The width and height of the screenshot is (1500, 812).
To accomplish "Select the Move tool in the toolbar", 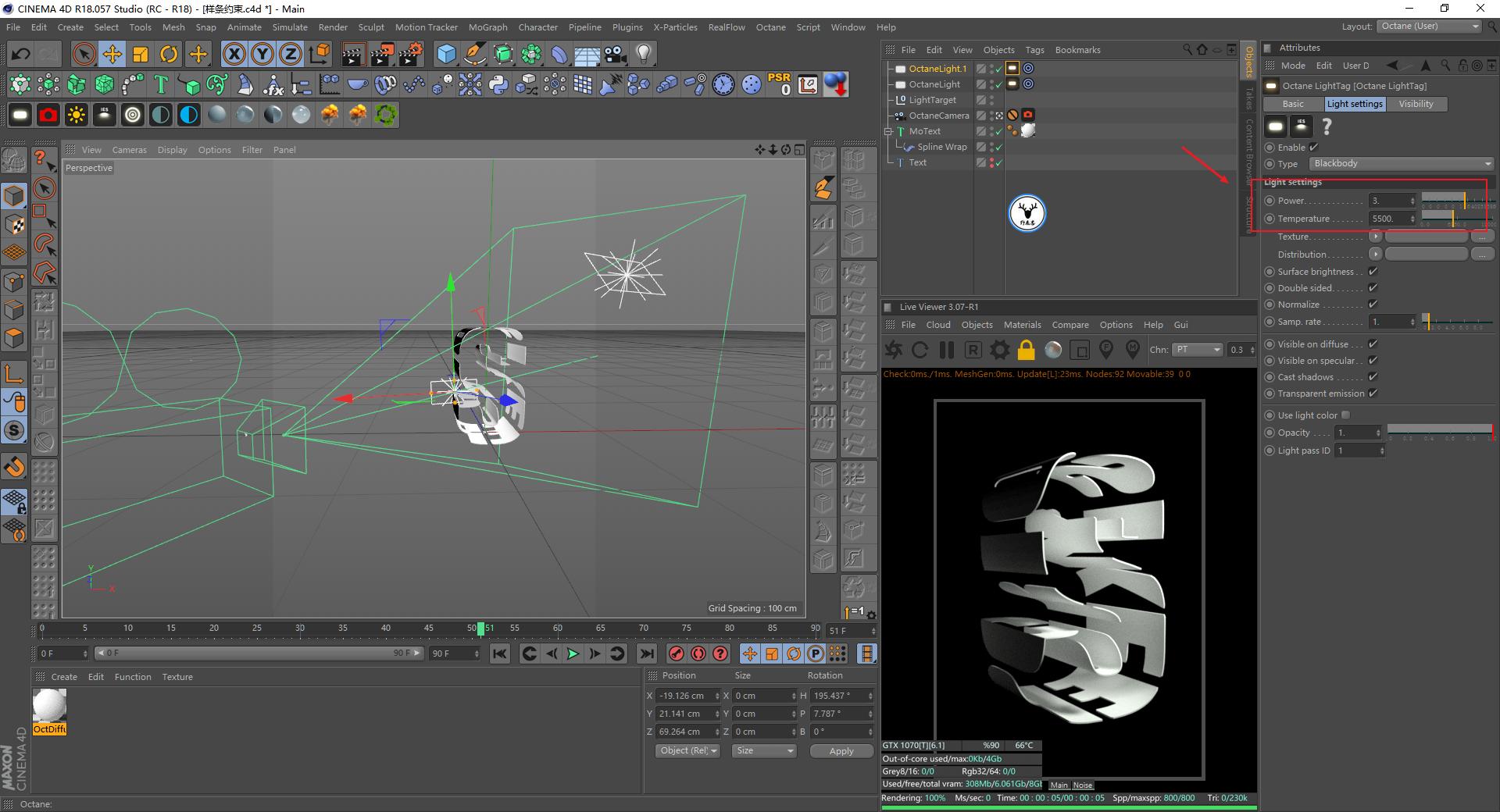I will tap(112, 54).
